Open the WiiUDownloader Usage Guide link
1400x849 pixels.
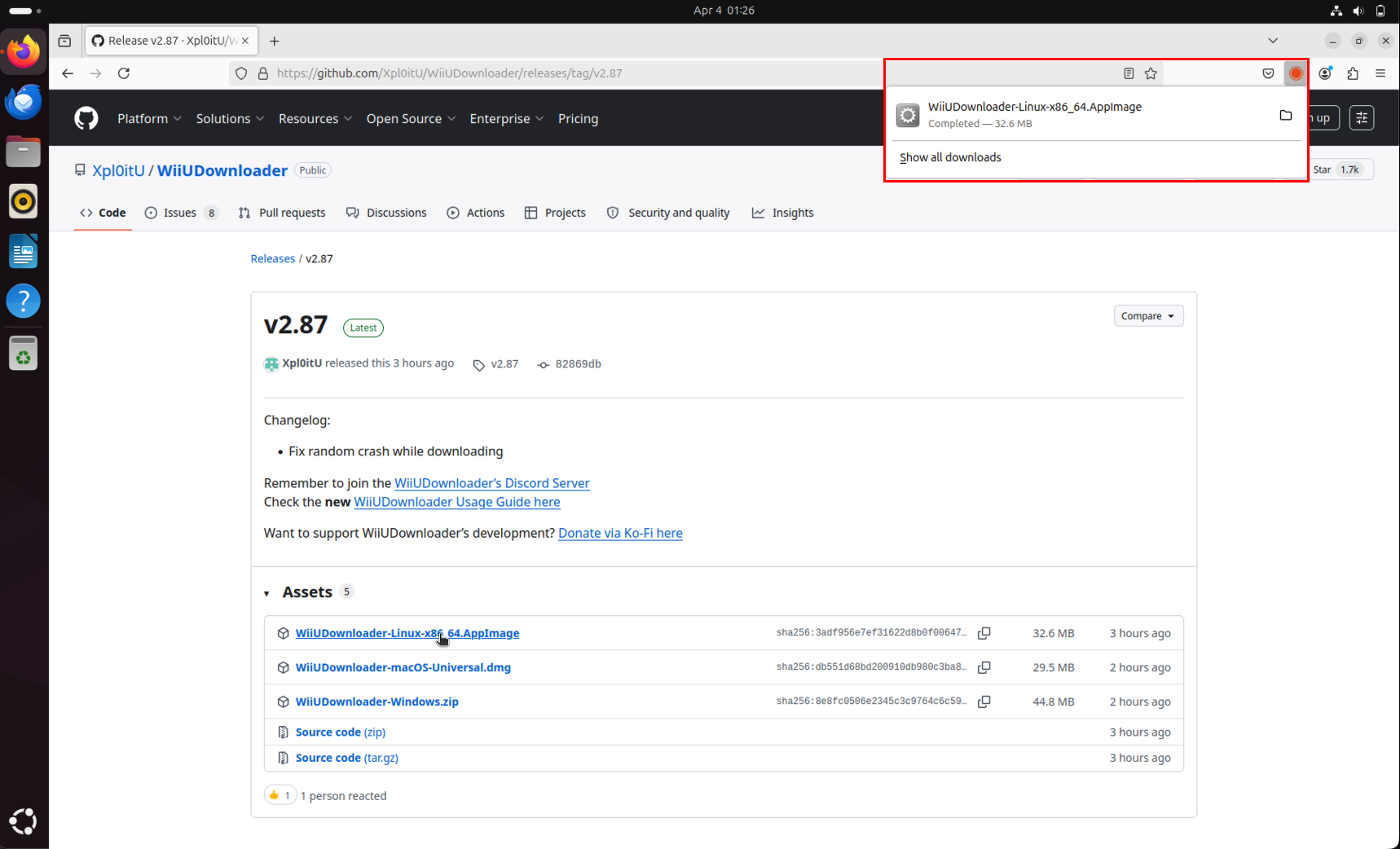tap(456, 502)
